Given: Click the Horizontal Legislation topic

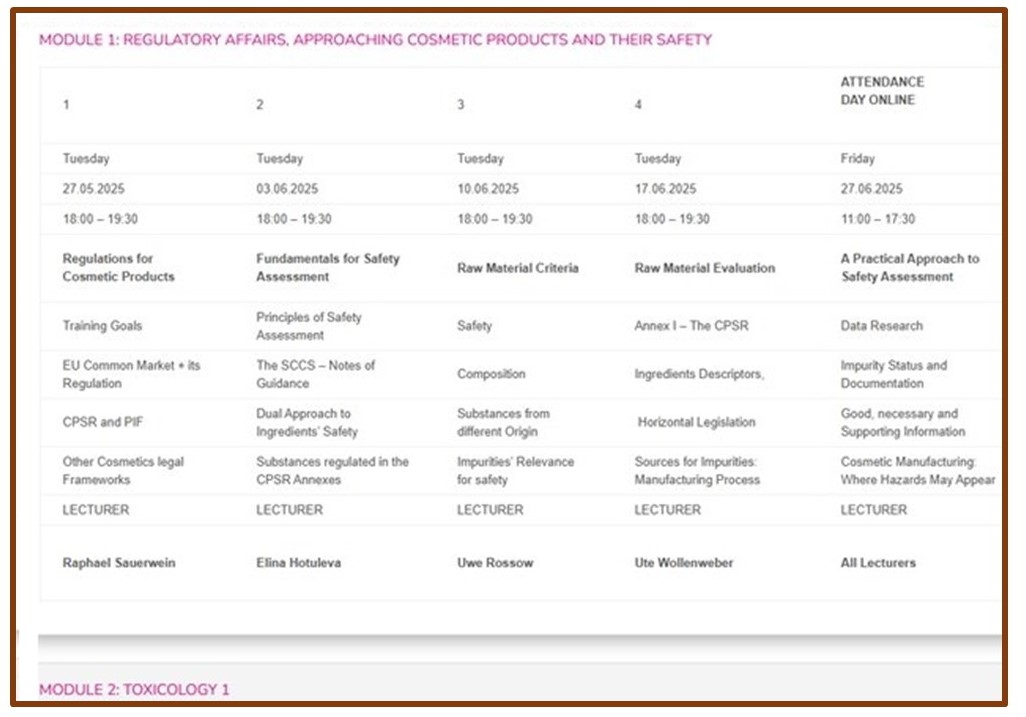Looking at the screenshot, I should coord(696,422).
